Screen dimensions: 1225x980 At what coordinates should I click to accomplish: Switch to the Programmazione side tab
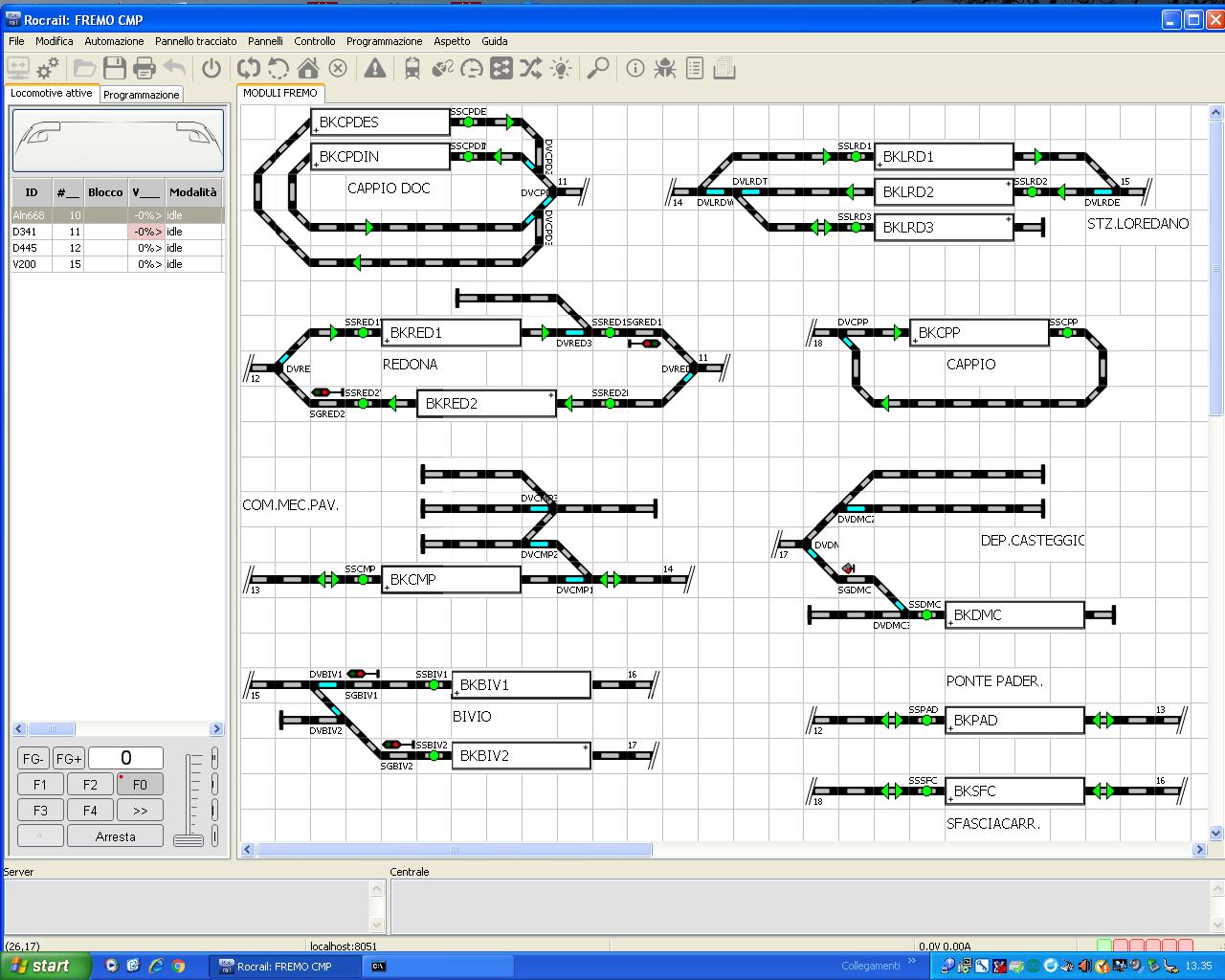[142, 95]
